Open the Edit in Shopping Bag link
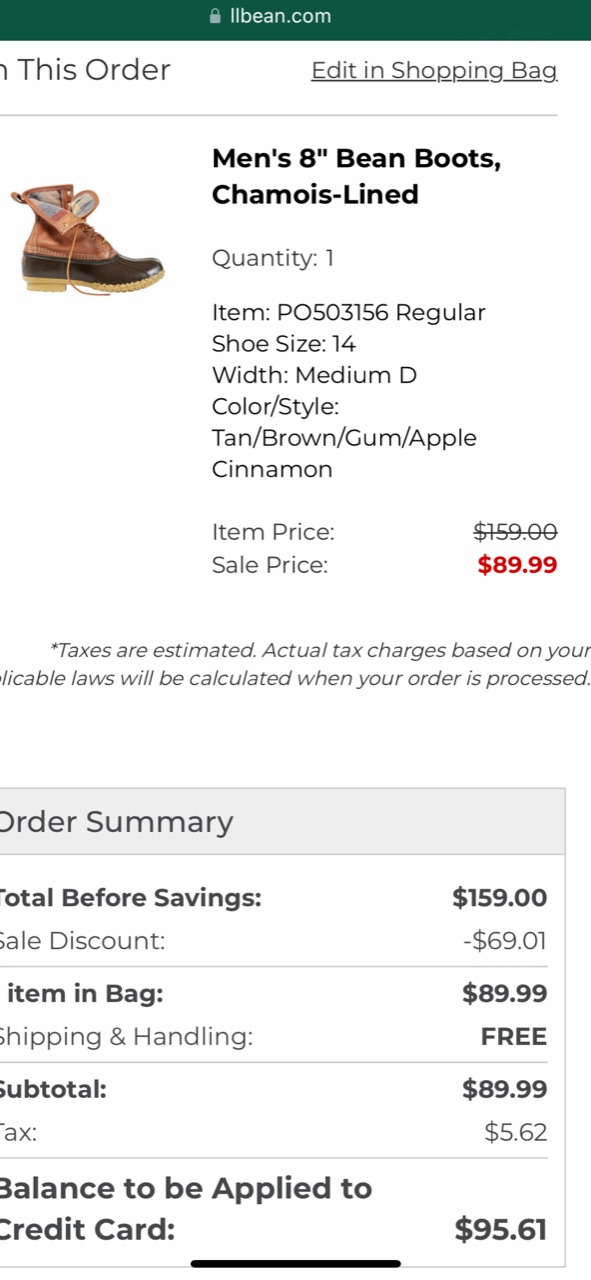The width and height of the screenshot is (591, 1280). 434,70
